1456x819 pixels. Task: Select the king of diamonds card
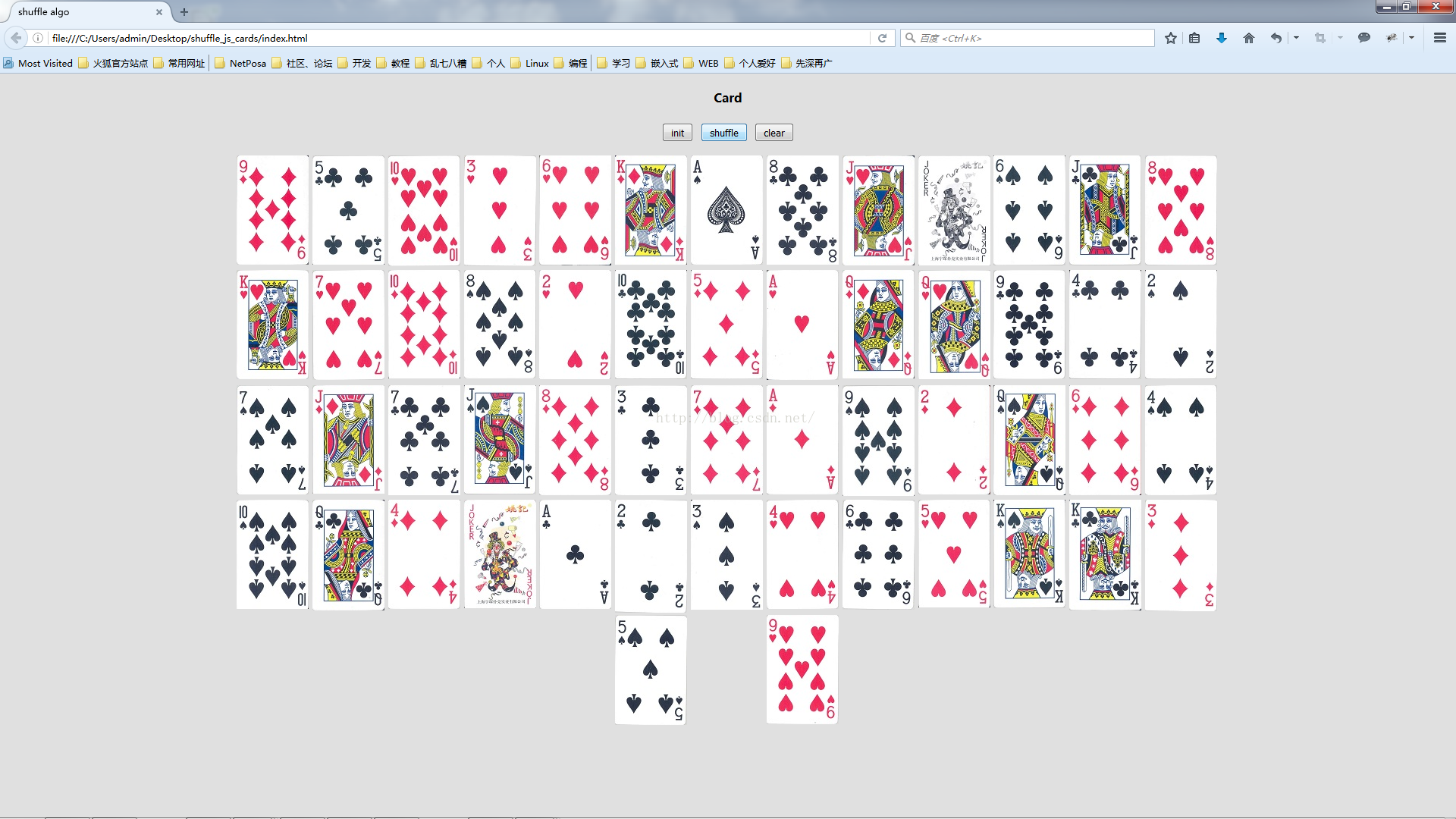[x=651, y=210]
